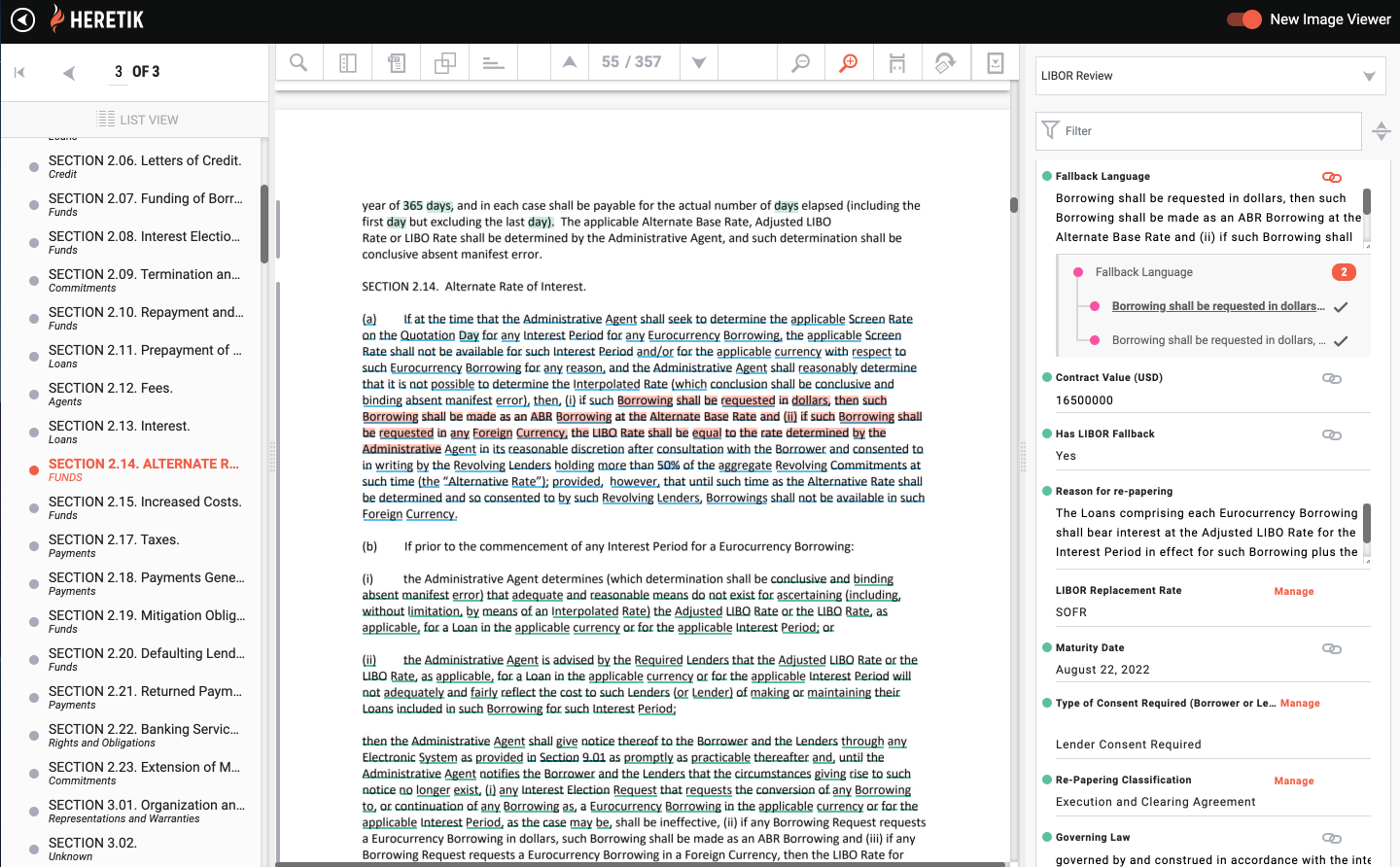Open the LIBOR Review dropdown
The height and width of the screenshot is (867, 1400).
[1205, 76]
